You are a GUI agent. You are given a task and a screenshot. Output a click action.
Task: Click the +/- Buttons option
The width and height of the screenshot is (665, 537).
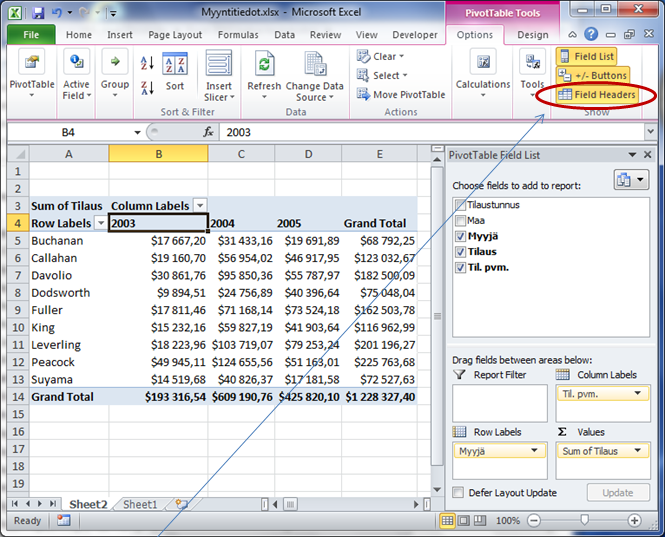(592, 75)
